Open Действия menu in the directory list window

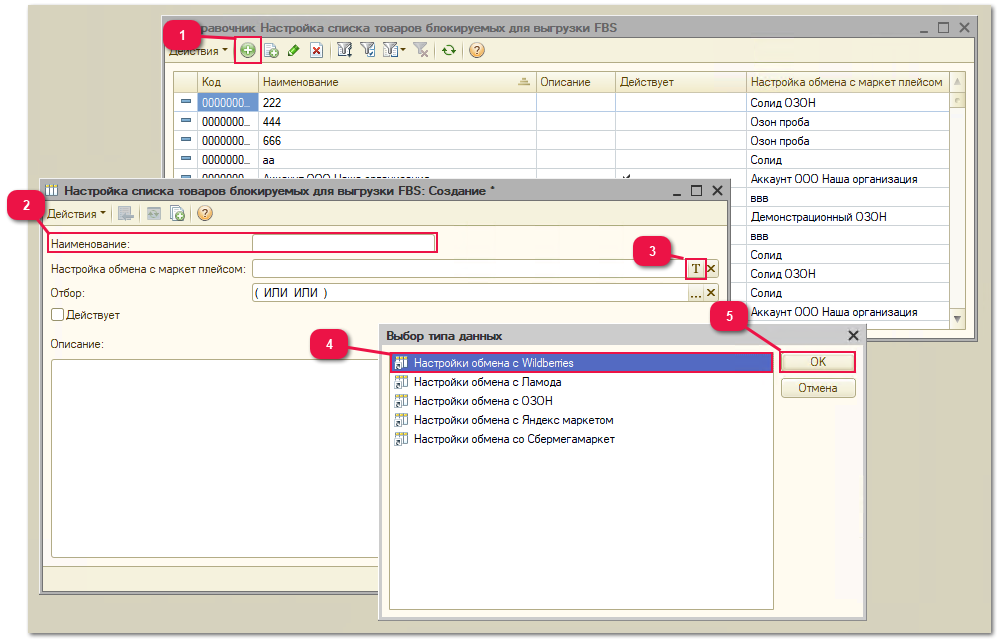click(198, 51)
